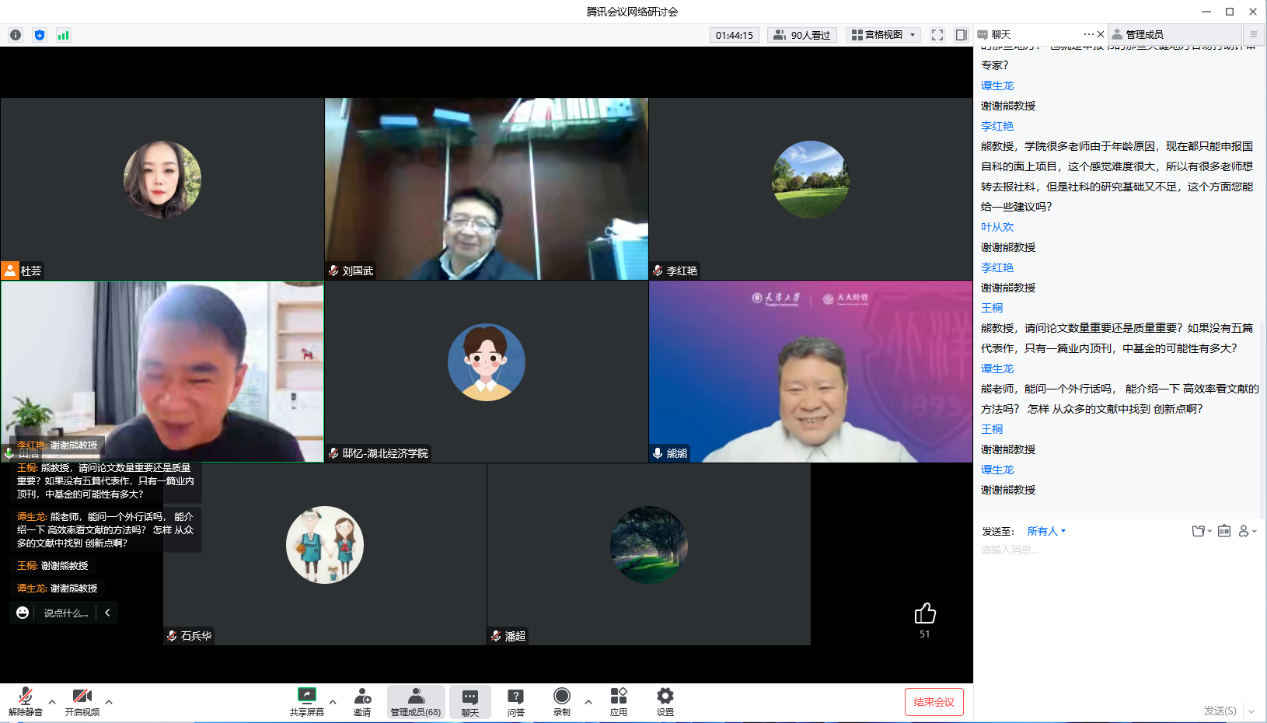Toggle 解除静音 microphone unmute
This screenshot has width=1267, height=723.
point(25,701)
